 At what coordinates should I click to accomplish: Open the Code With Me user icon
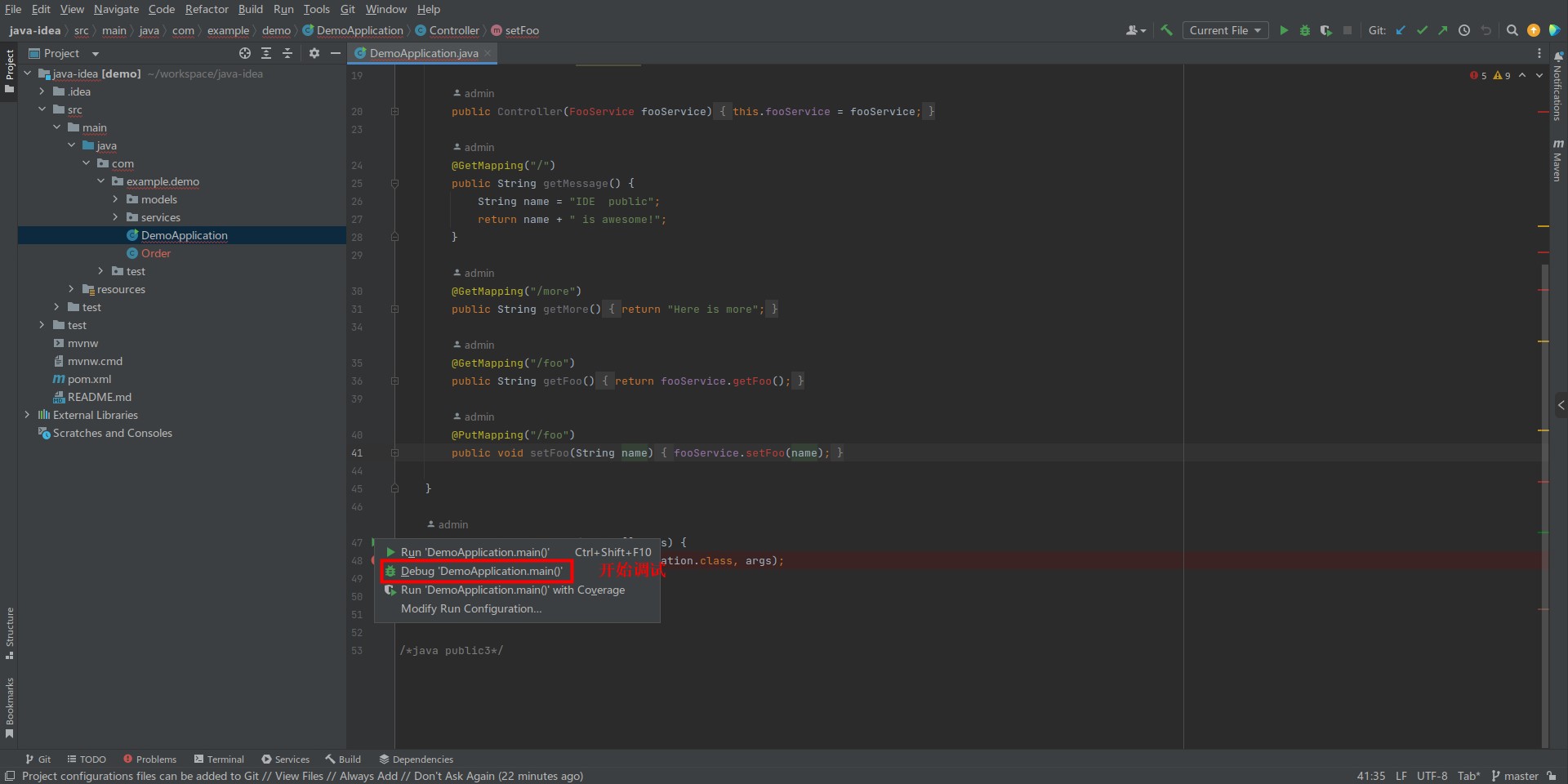[1136, 30]
